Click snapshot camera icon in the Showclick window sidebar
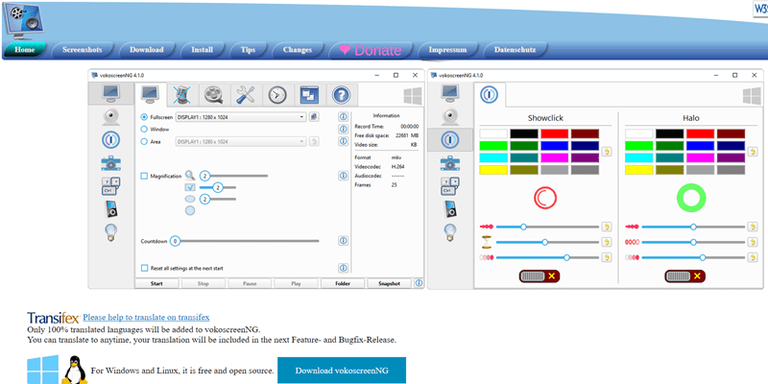768x384 pixels. pos(451,163)
